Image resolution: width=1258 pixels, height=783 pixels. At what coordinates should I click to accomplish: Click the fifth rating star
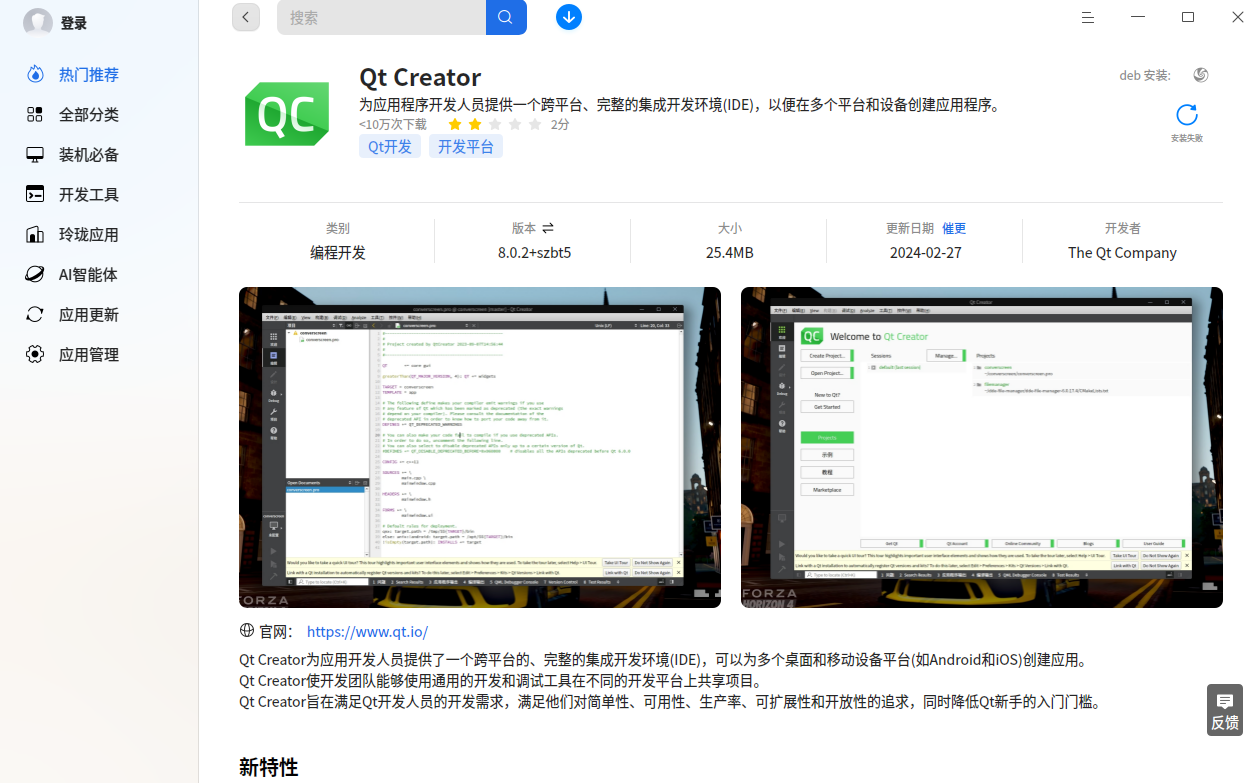535,125
